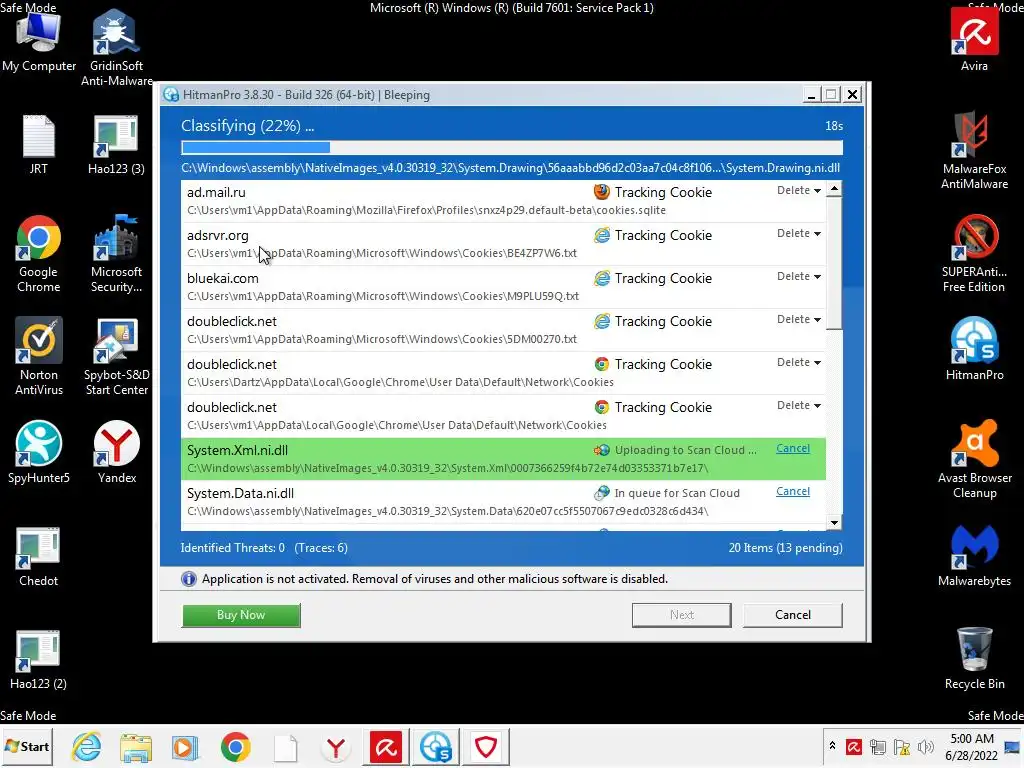Viewport: 1024px width, 768px height.
Task: Open the Hao123 (2) shortcut
Action: pyautogui.click(x=39, y=660)
